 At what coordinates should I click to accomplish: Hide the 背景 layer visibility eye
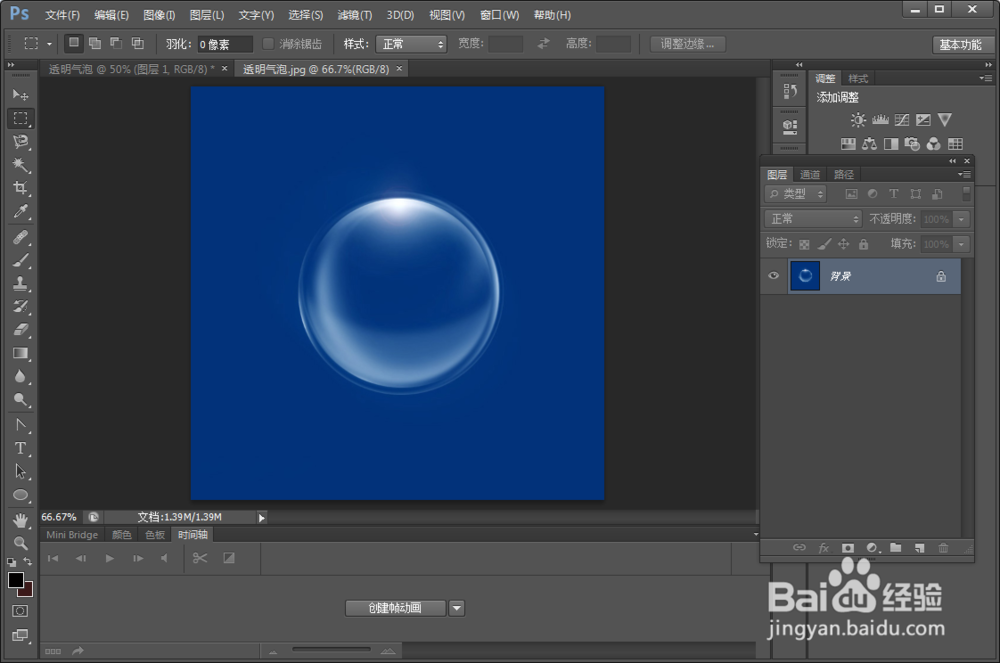point(774,276)
